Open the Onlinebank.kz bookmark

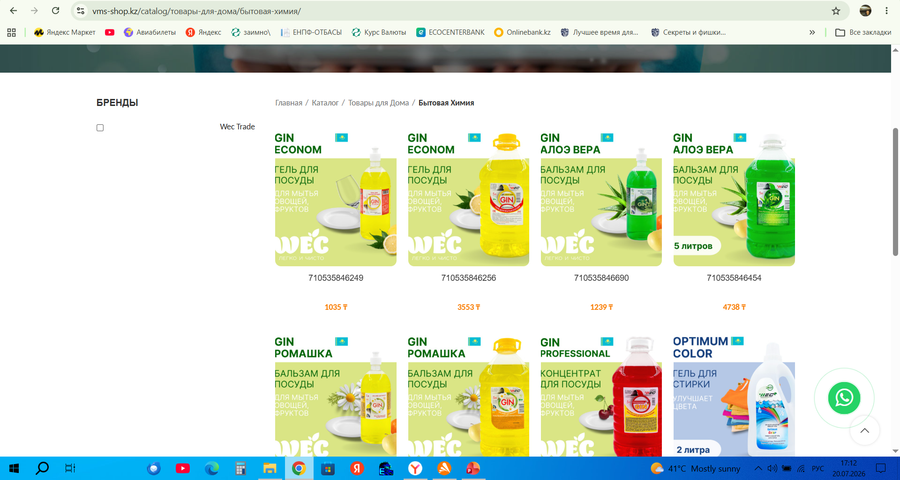522,33
